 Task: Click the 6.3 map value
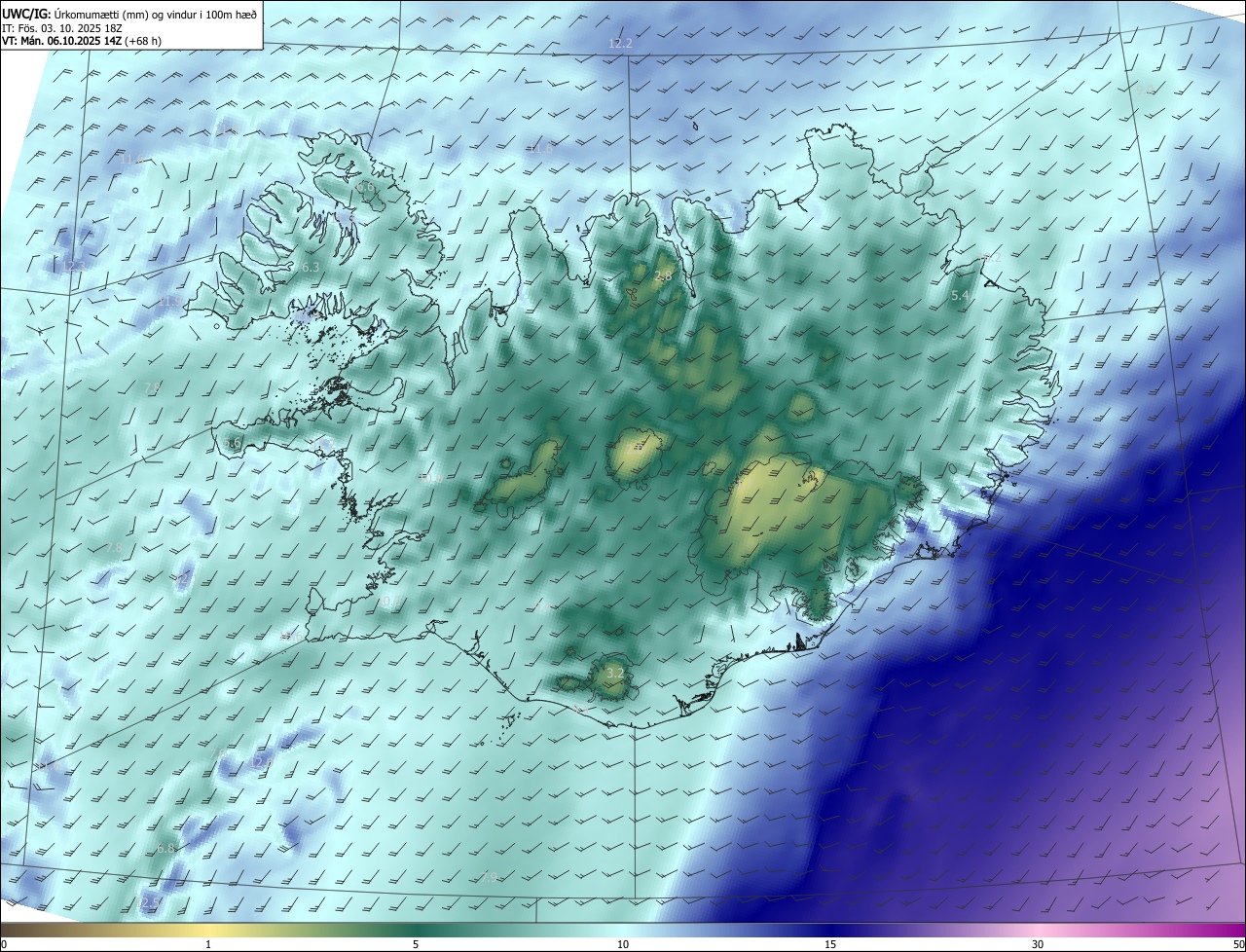311,267
